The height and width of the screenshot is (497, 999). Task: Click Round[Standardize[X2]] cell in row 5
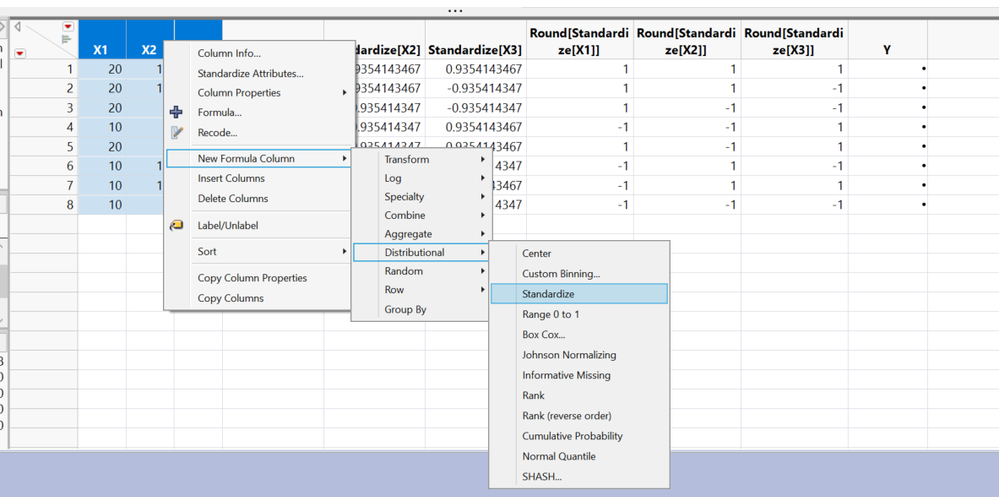click(687, 147)
